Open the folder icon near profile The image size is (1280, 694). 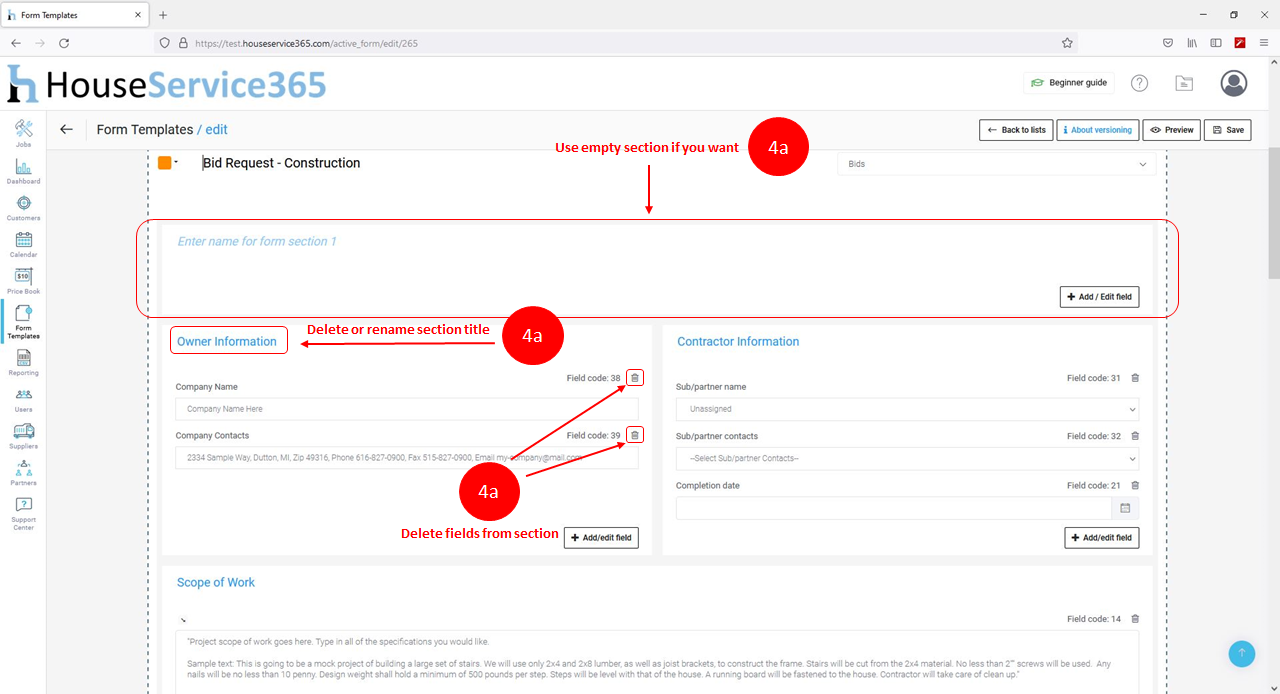[1184, 83]
